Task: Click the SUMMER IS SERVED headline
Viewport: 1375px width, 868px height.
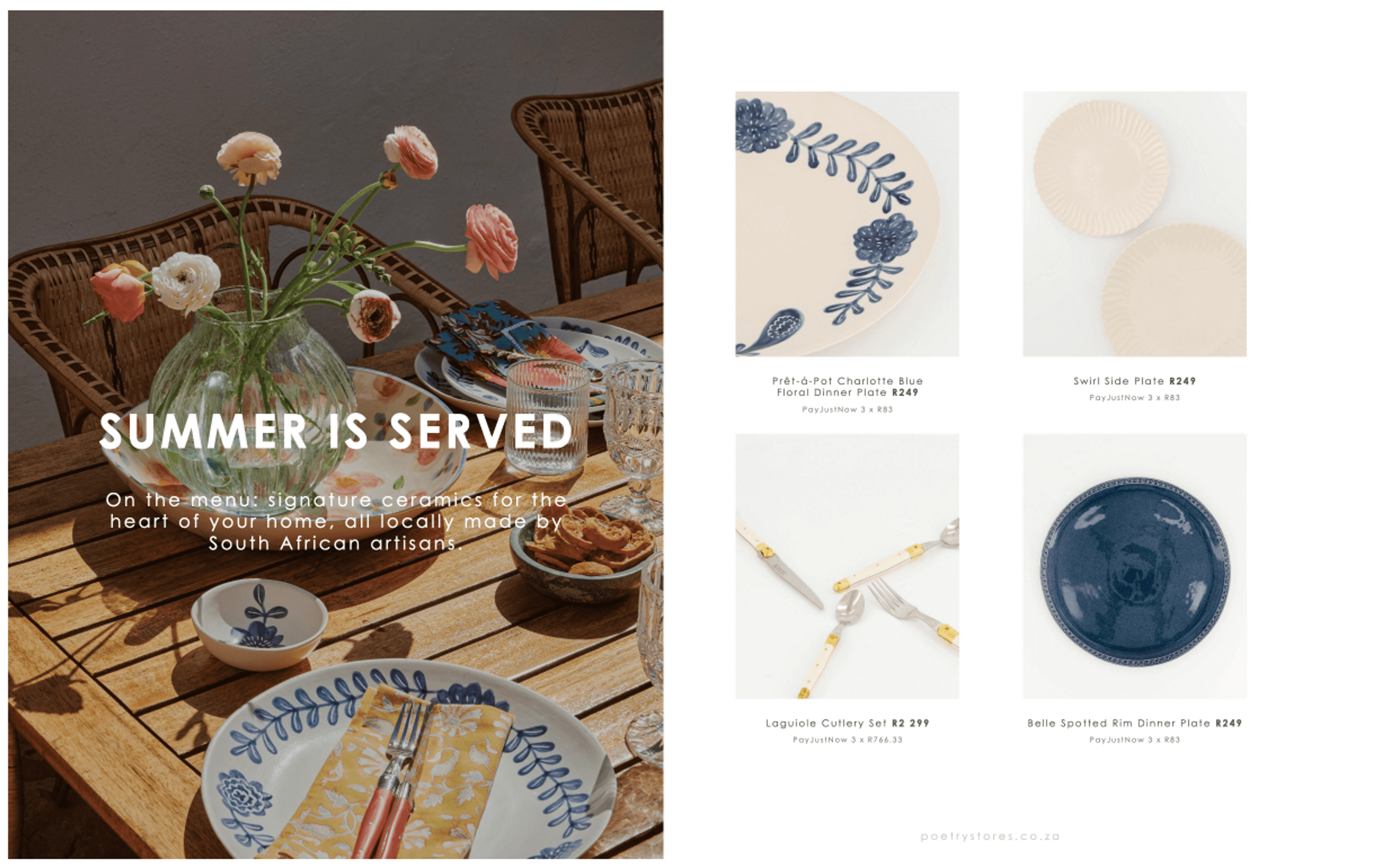Action: [x=336, y=431]
